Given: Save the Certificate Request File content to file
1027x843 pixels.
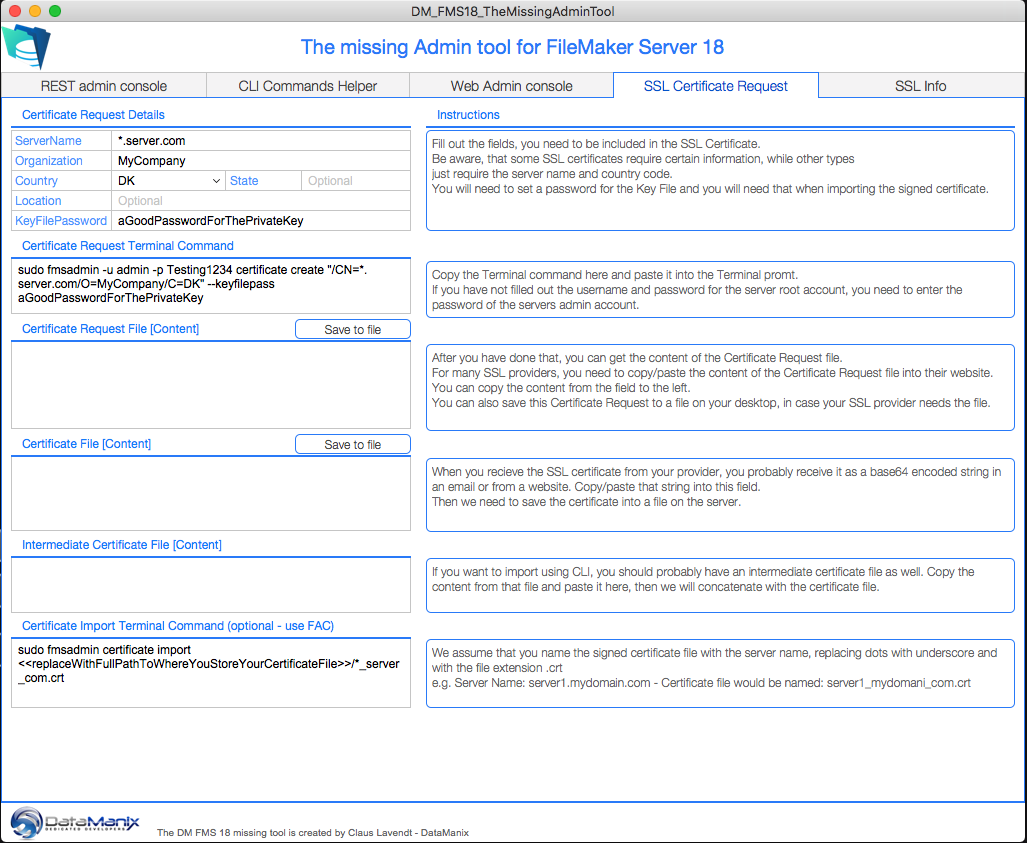Looking at the screenshot, I should click(x=353, y=329).
